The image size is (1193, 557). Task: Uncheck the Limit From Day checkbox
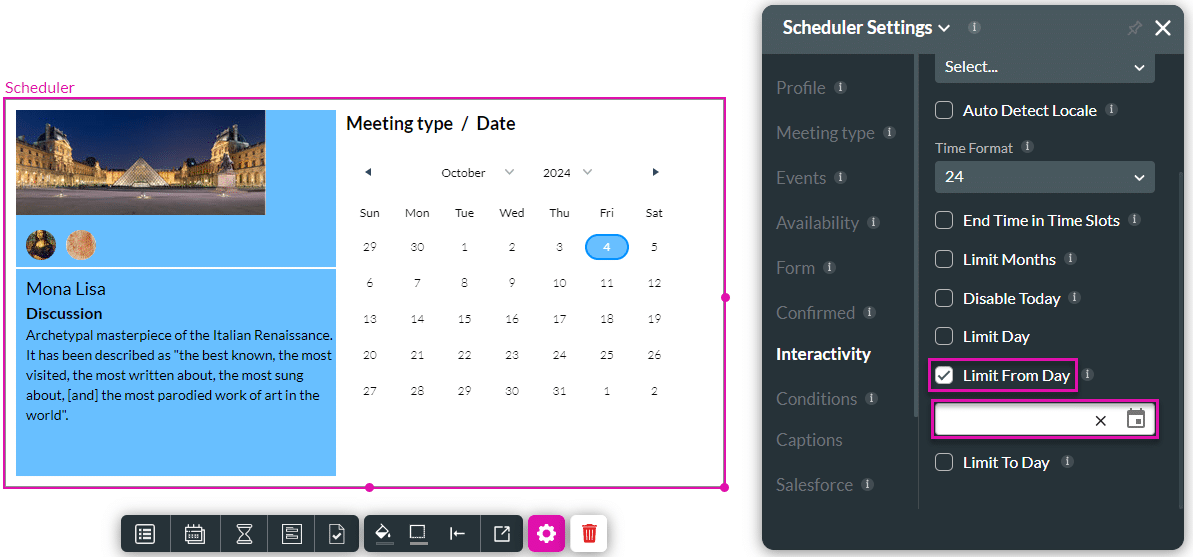(944, 376)
